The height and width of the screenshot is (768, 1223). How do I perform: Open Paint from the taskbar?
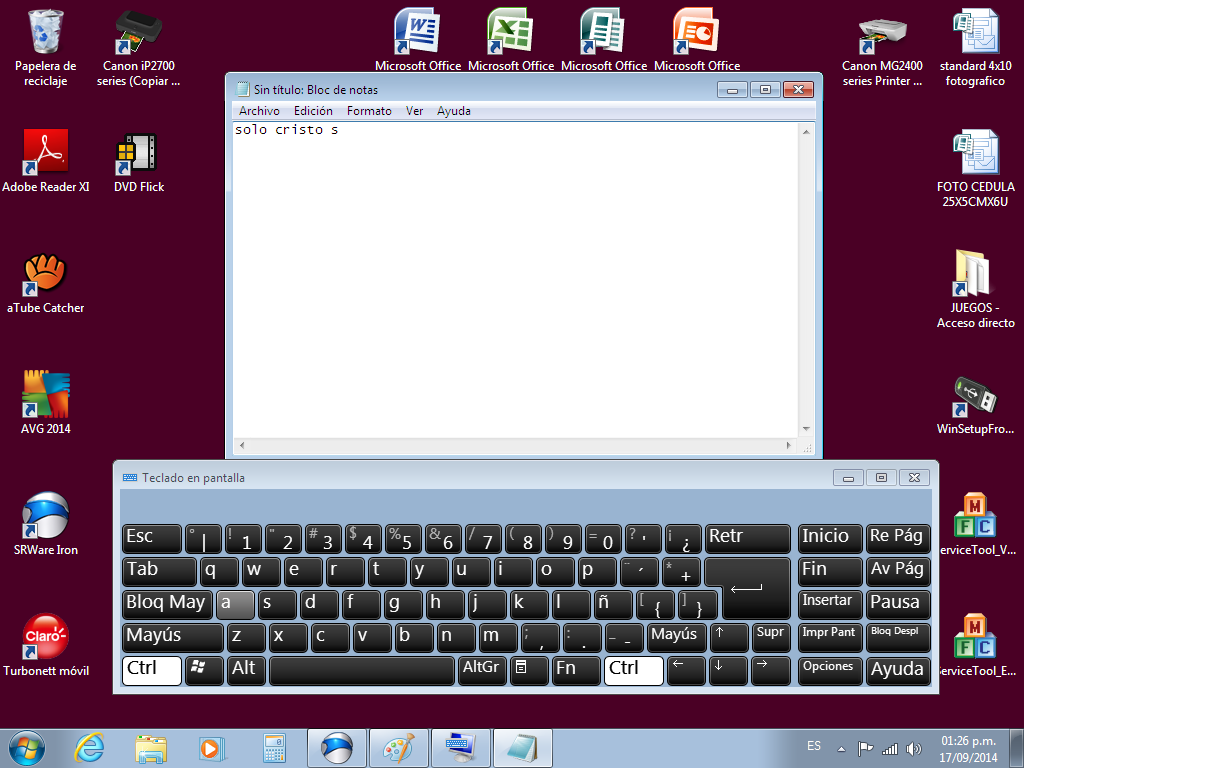click(x=398, y=748)
